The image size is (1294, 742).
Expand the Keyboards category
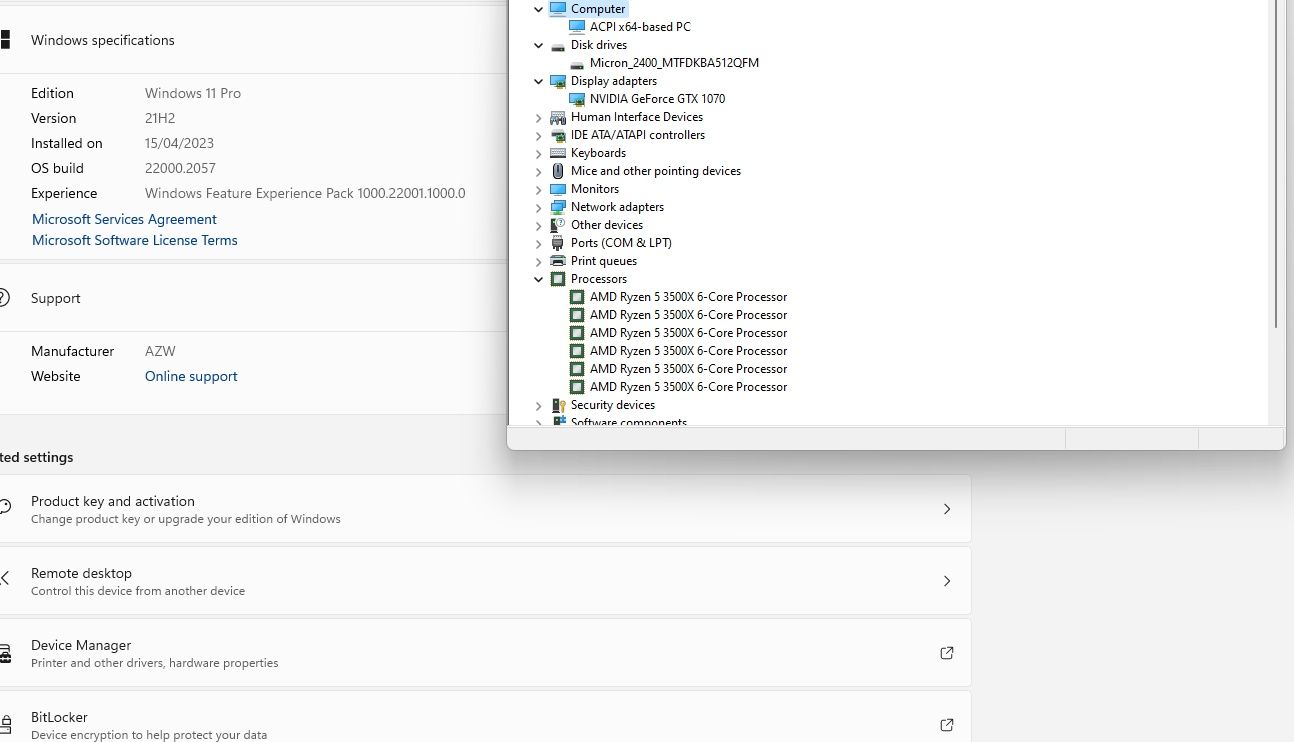coord(538,153)
